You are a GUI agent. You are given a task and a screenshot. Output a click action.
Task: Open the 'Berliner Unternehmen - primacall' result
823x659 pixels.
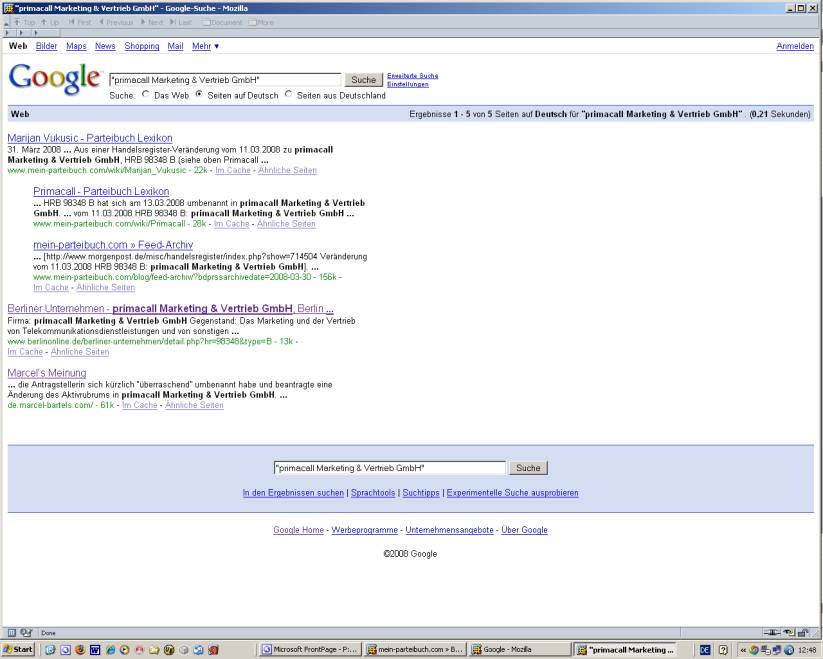point(171,309)
